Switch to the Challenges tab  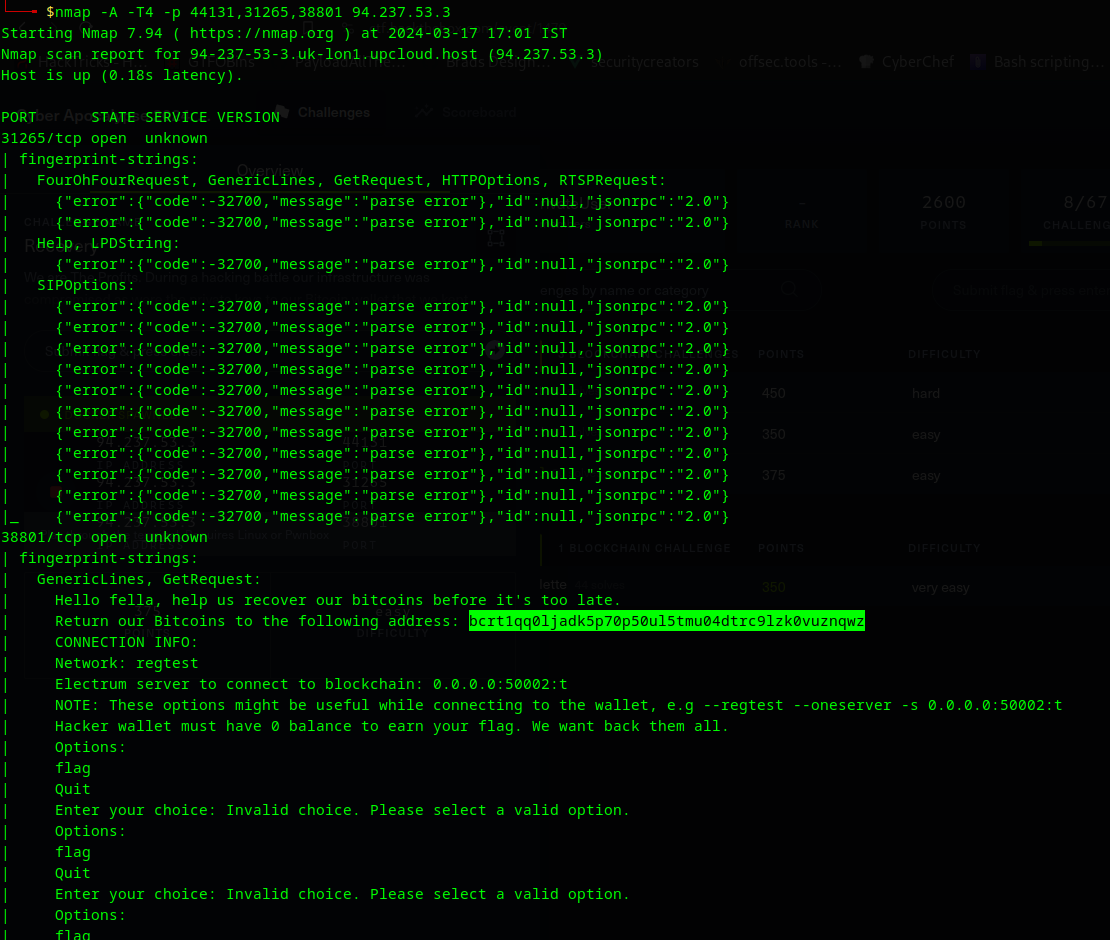(333, 112)
